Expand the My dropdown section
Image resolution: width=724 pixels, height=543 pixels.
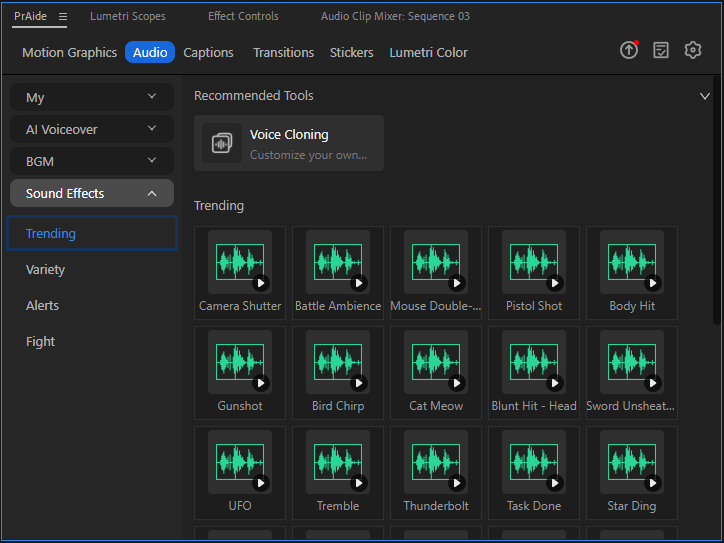tap(92, 97)
